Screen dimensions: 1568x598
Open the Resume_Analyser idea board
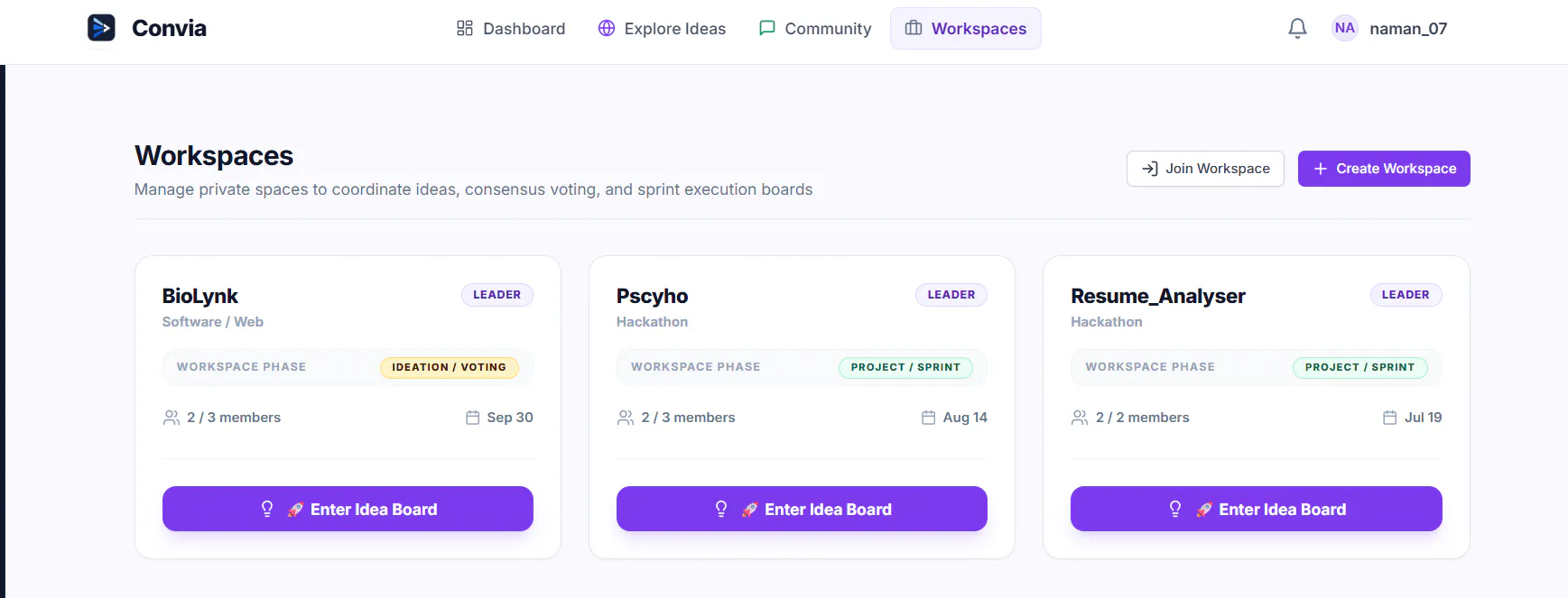[1257, 509]
